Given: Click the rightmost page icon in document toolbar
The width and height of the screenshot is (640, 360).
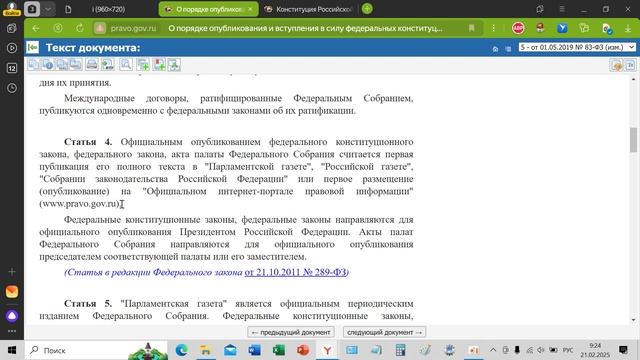Looking at the screenshot, I should click(630, 65).
